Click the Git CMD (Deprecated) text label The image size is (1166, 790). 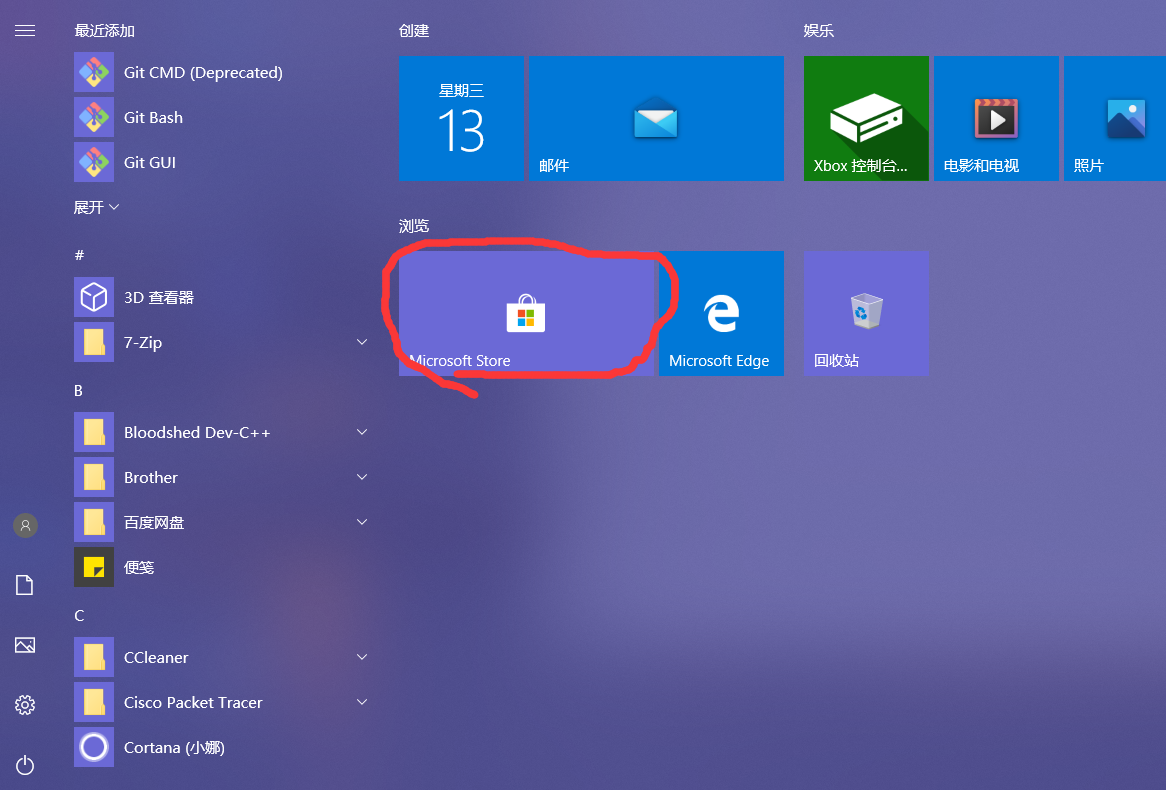[x=203, y=73]
